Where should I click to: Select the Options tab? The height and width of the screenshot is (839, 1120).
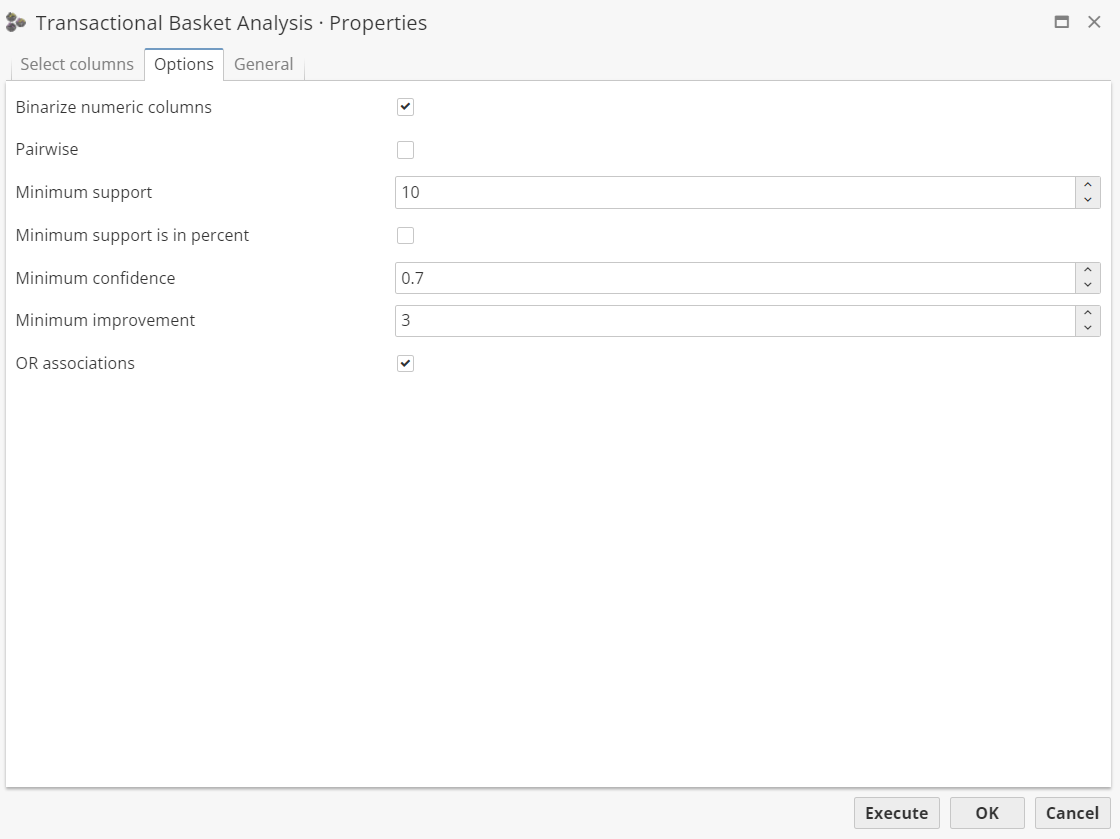pyautogui.click(x=184, y=64)
